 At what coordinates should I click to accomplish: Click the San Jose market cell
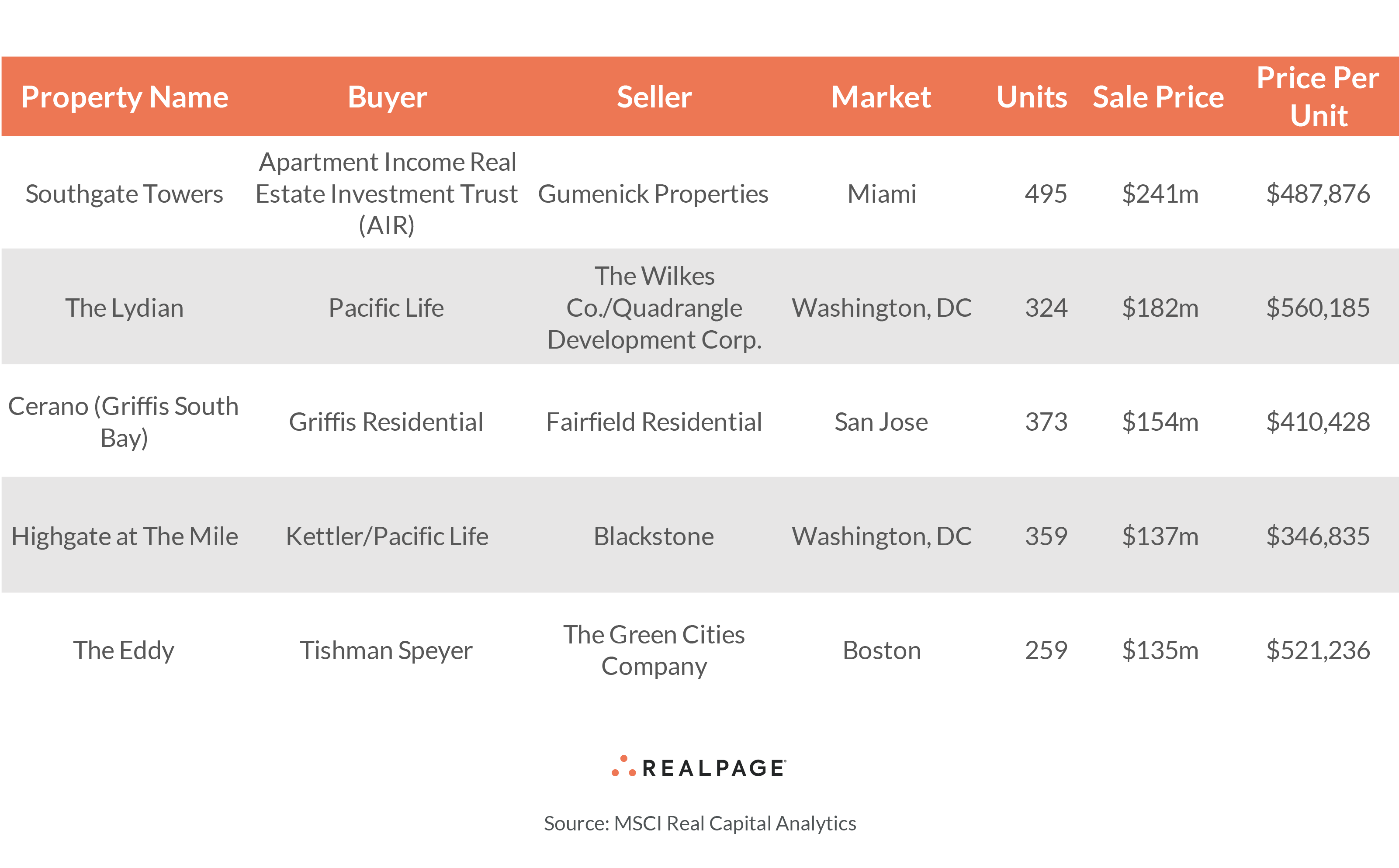881,422
